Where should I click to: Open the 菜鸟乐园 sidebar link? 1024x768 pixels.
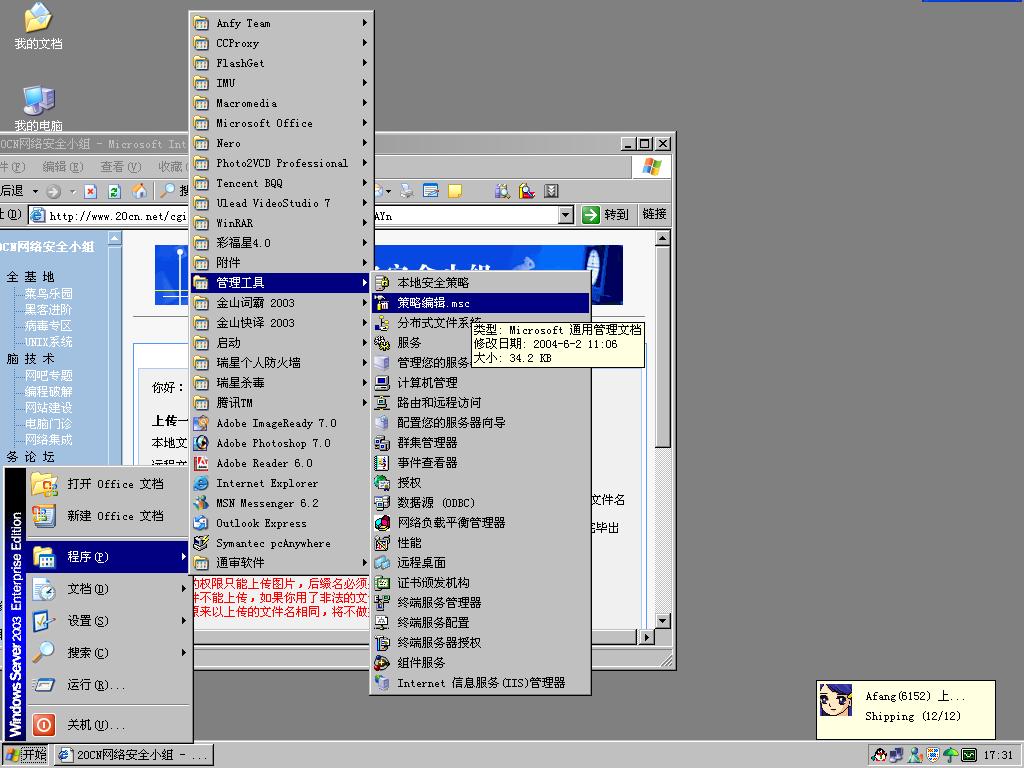(x=48, y=294)
